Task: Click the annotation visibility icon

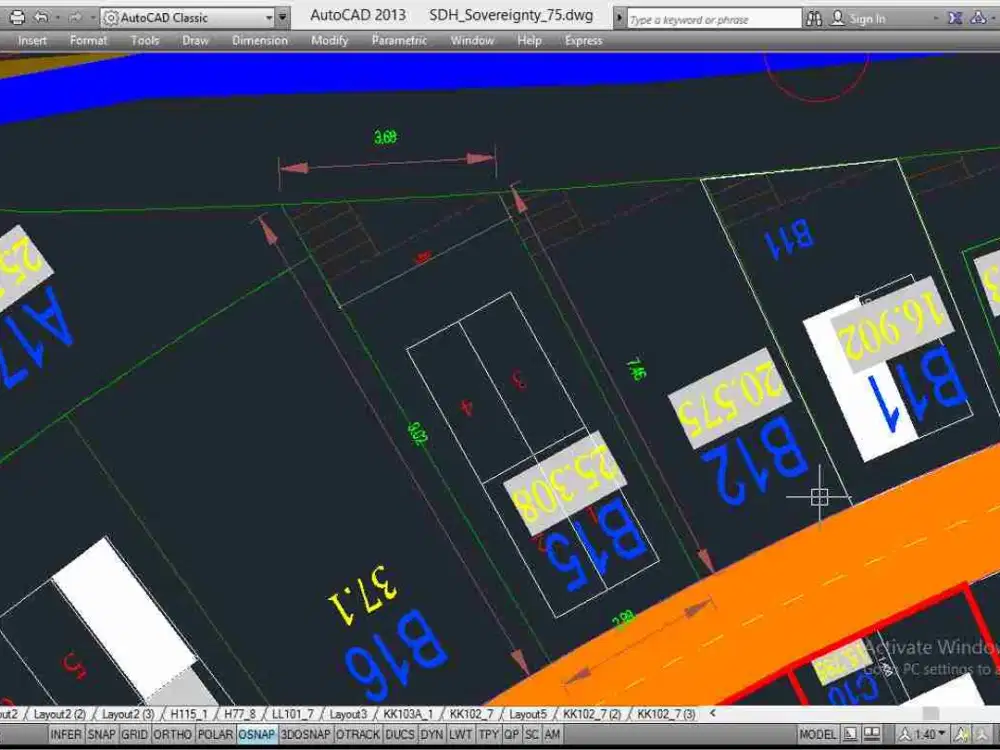Action: (x=961, y=735)
